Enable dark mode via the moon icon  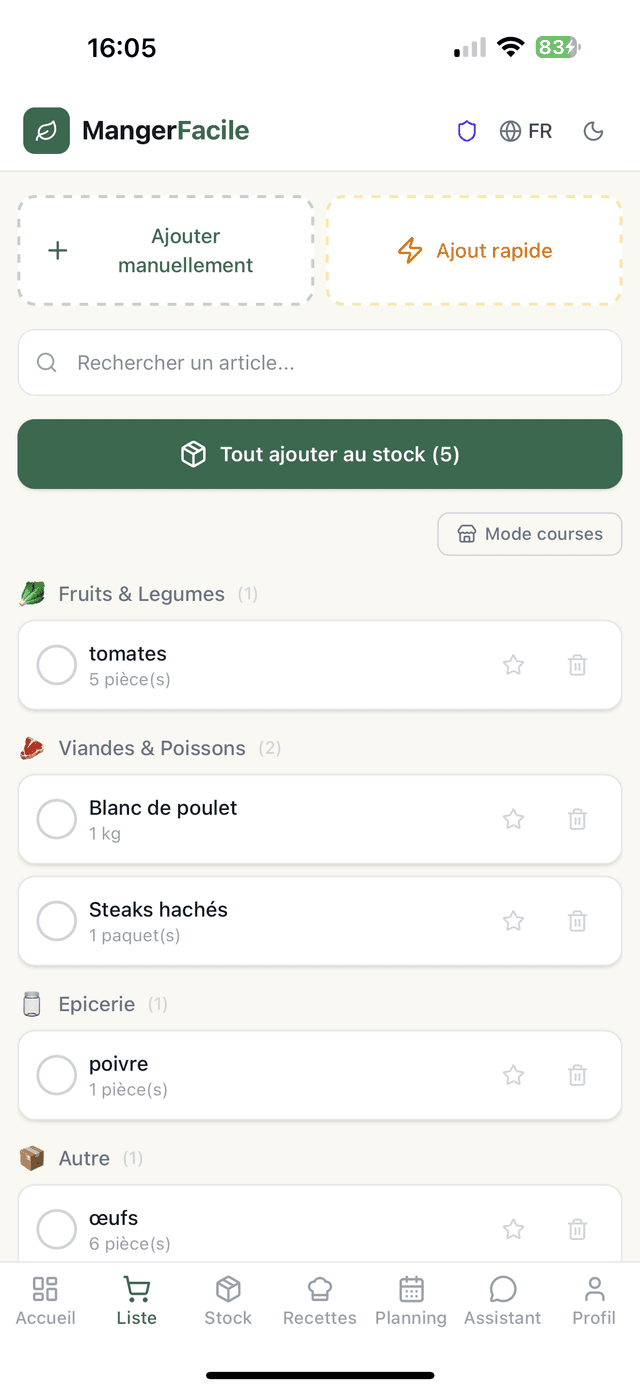(x=593, y=131)
